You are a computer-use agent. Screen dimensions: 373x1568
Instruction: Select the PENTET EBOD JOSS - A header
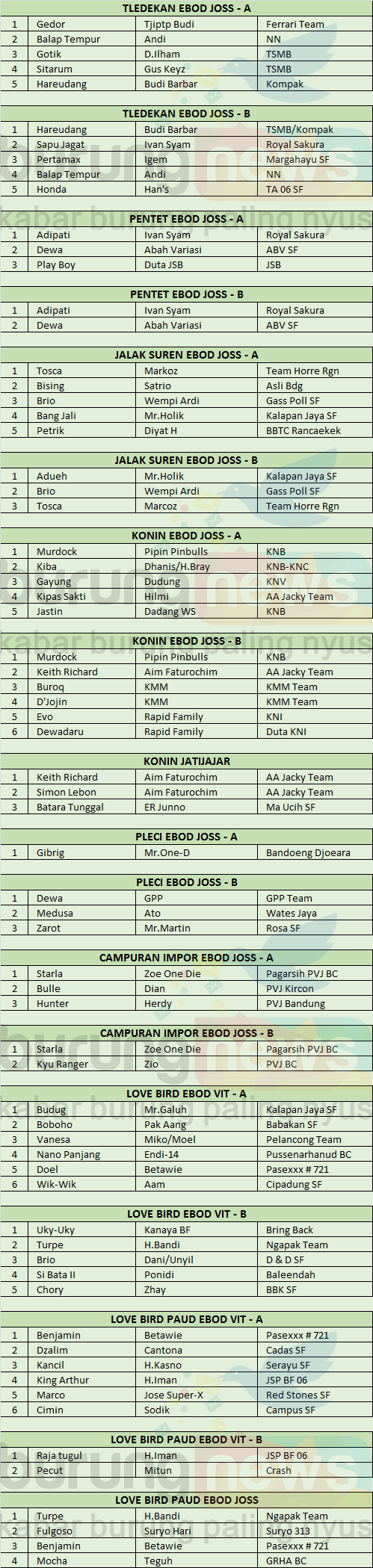[186, 219]
